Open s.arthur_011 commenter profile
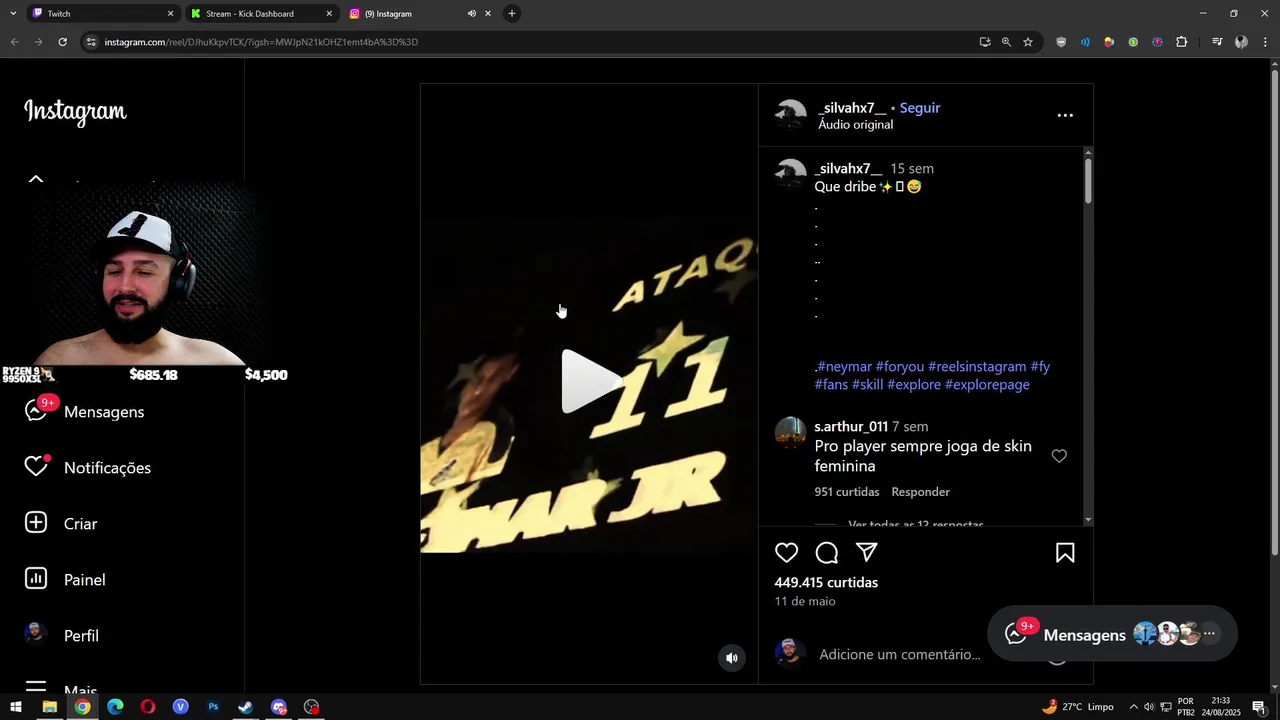 [851, 427]
